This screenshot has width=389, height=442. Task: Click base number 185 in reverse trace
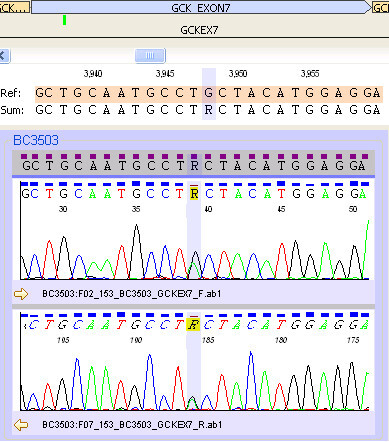(x=208, y=340)
